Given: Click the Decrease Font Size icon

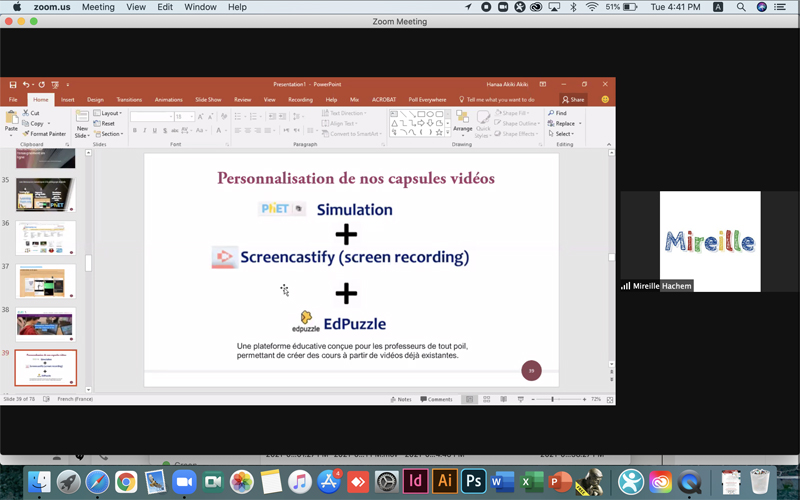Looking at the screenshot, I should pyautogui.click(x=210, y=117).
